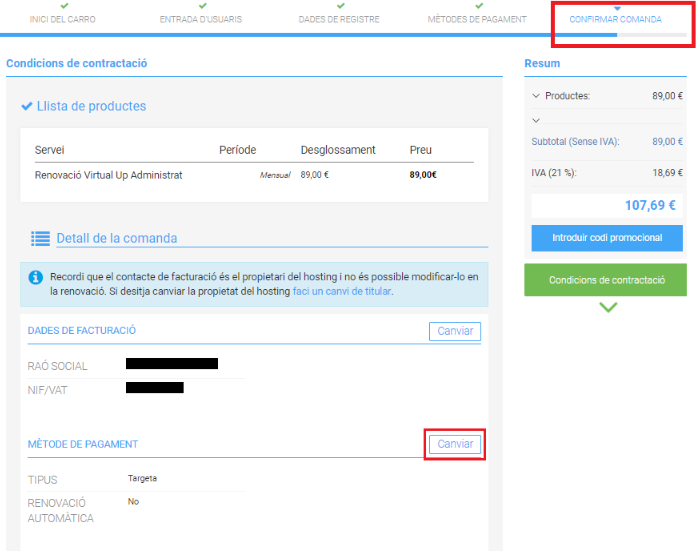Click the Servei column header

coord(50,150)
